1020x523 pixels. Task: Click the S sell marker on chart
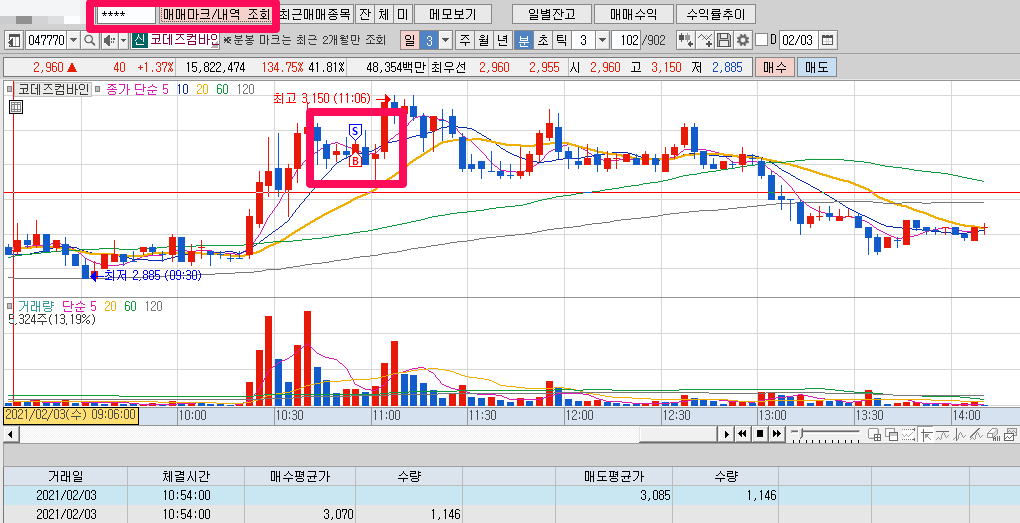(355, 131)
